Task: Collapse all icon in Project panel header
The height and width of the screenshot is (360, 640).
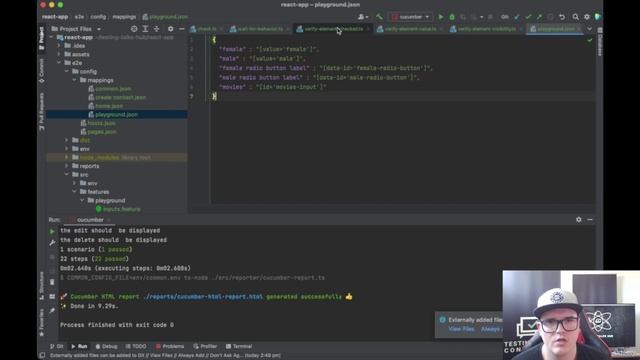Action: [x=156, y=29]
